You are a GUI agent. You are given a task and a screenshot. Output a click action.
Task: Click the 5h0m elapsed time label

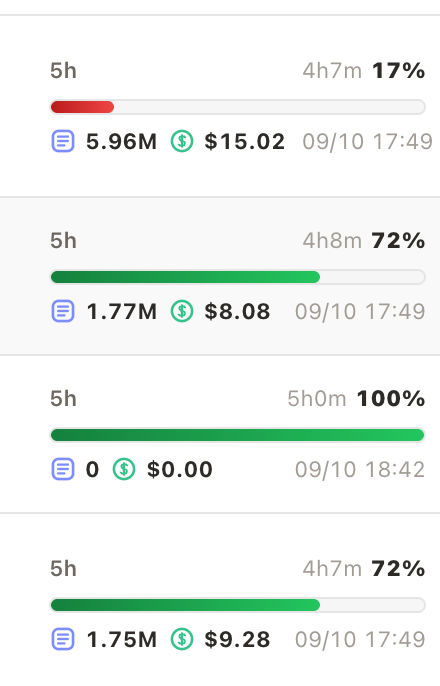point(317,399)
